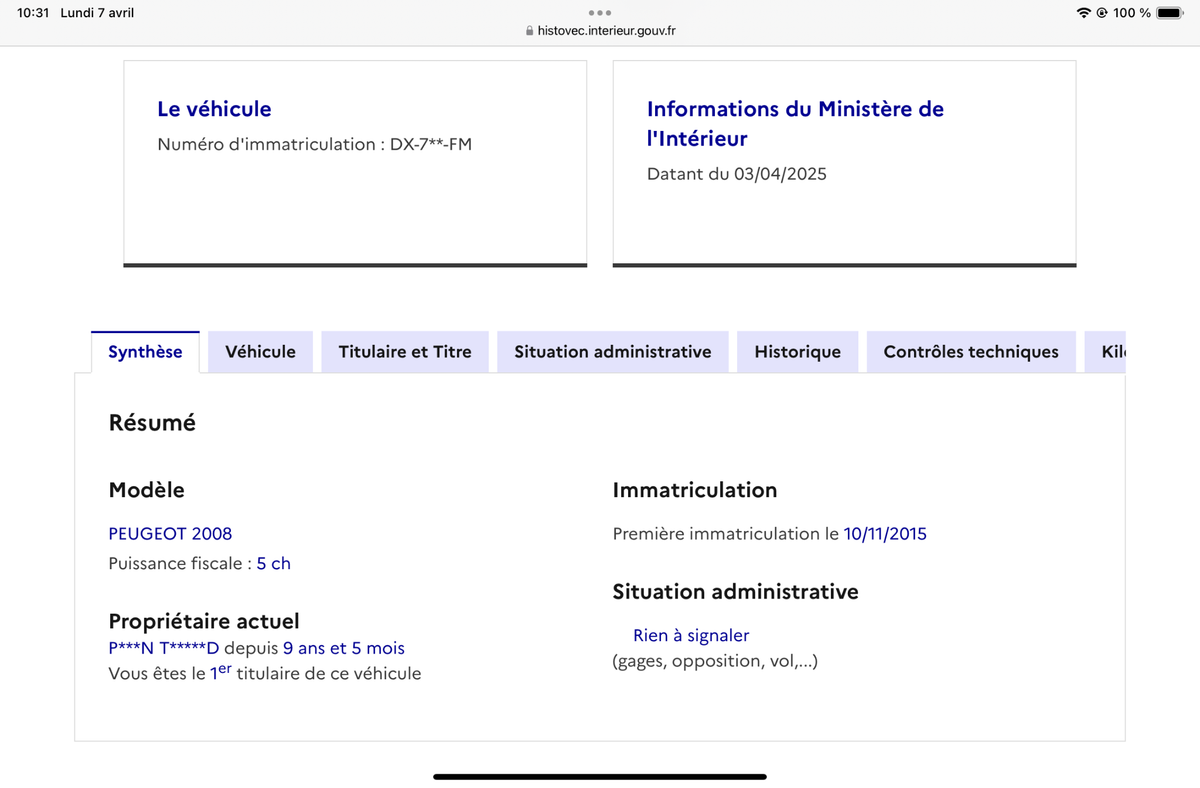Viewport: 1200px width, 788px height.
Task: Tap the orientation lock status icon
Action: (x=1101, y=13)
